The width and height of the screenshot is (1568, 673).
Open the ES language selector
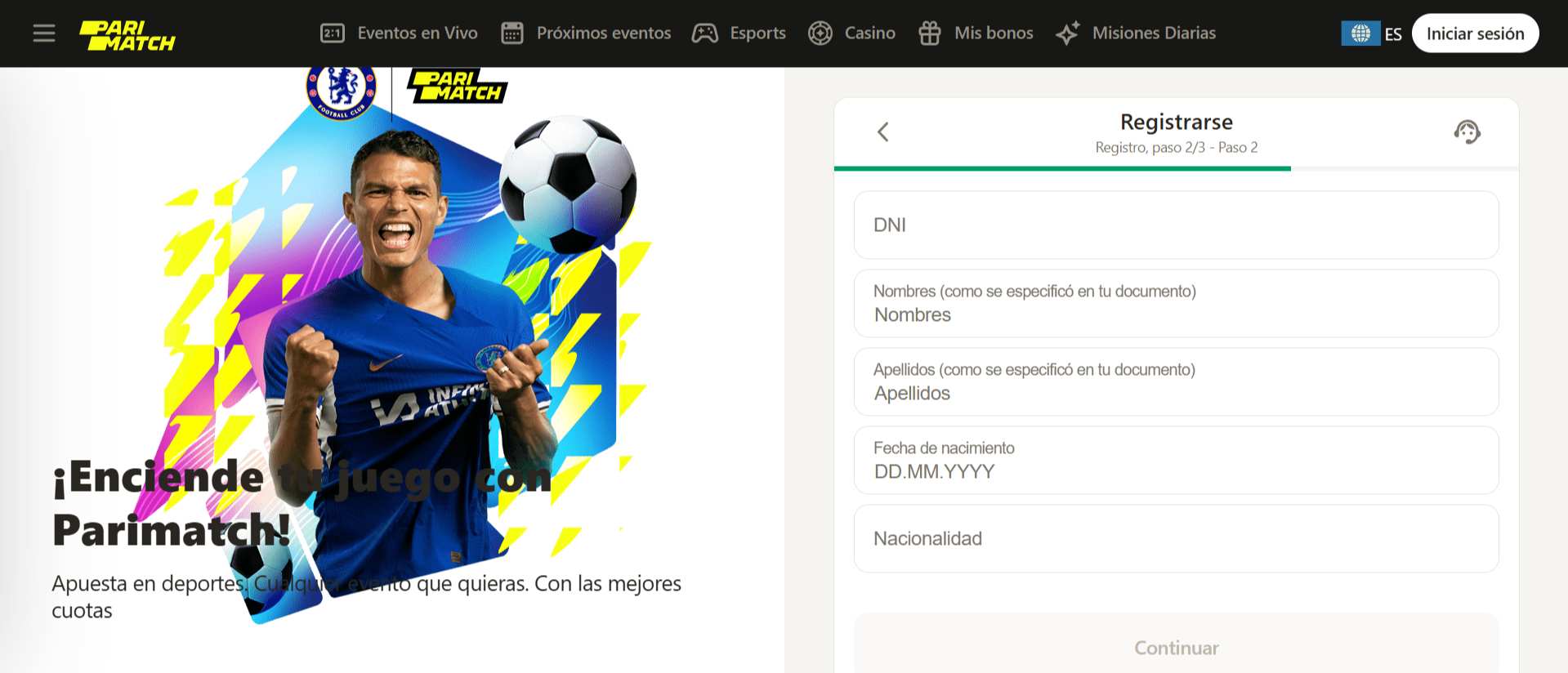(x=1372, y=33)
